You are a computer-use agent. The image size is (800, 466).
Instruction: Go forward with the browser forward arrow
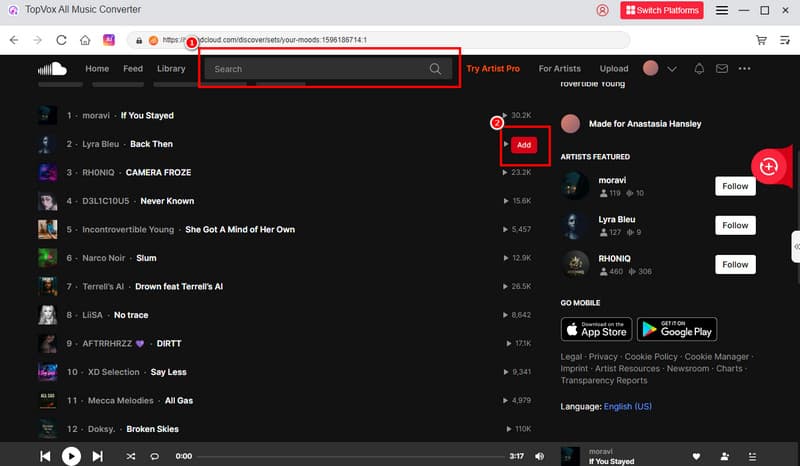coord(37,40)
